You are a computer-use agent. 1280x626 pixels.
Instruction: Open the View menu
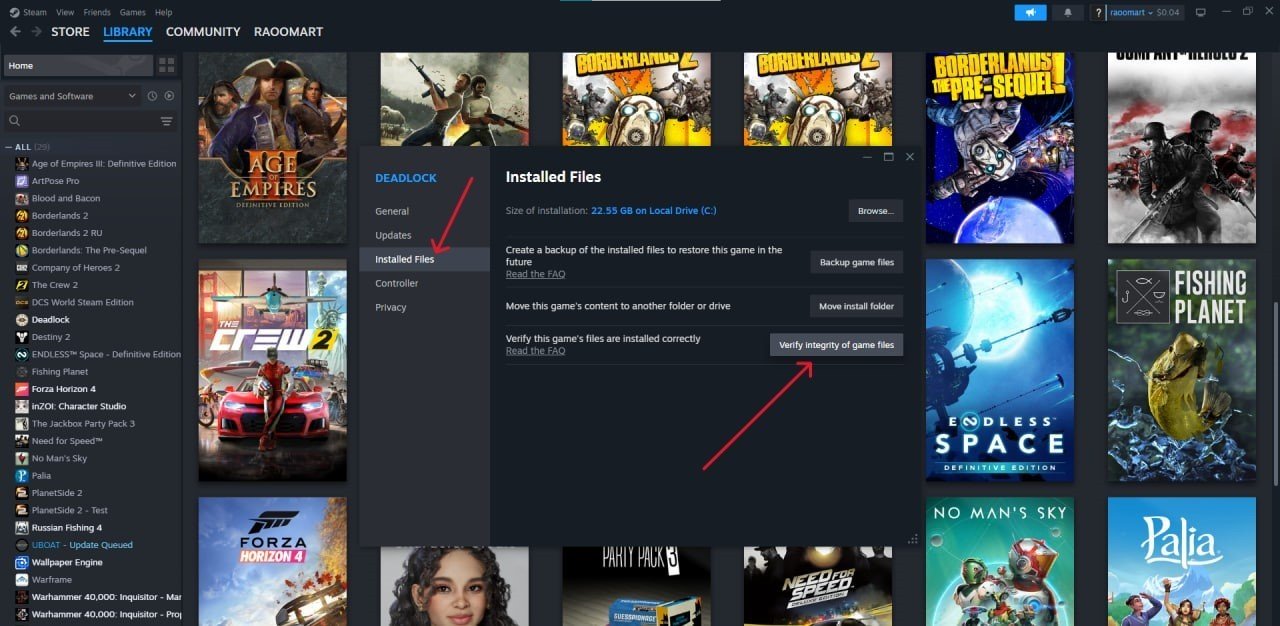[x=66, y=12]
